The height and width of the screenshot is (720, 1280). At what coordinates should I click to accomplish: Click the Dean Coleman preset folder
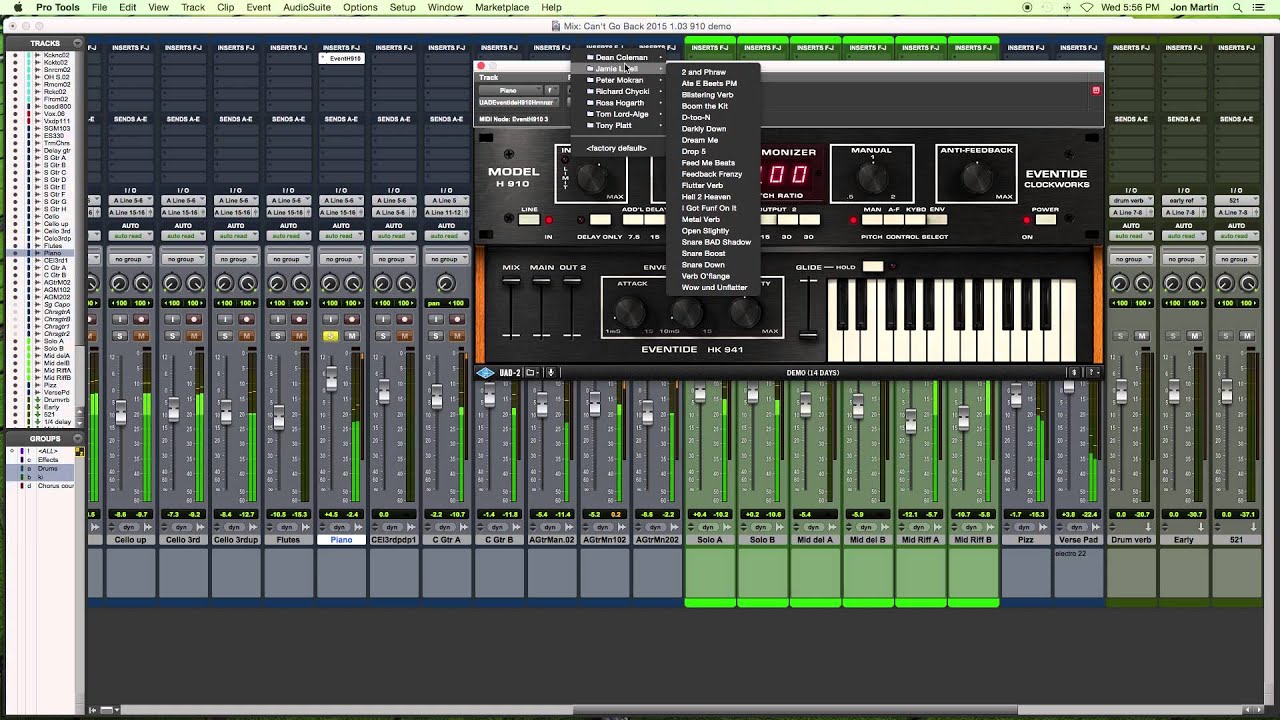pyautogui.click(x=621, y=57)
